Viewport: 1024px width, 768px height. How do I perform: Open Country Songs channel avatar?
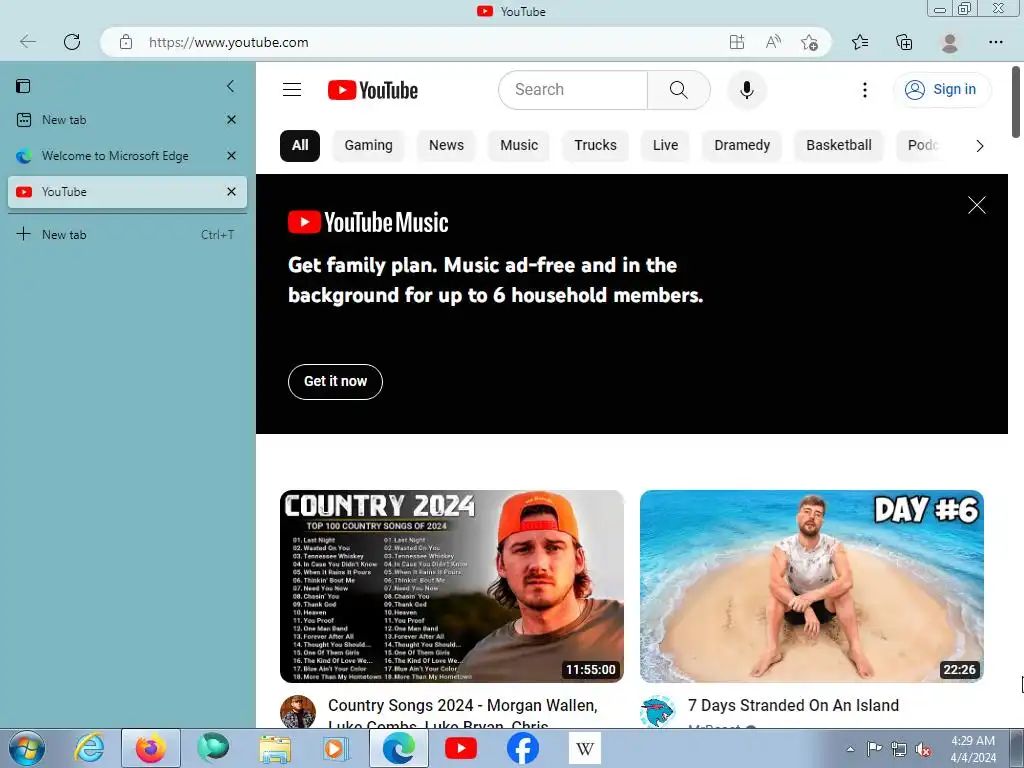298,711
